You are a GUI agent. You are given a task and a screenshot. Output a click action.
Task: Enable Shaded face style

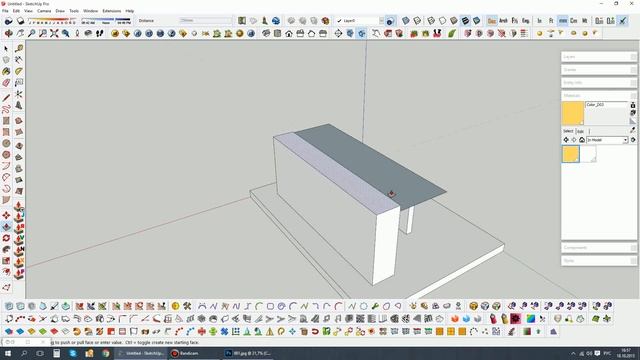tap(454, 20)
